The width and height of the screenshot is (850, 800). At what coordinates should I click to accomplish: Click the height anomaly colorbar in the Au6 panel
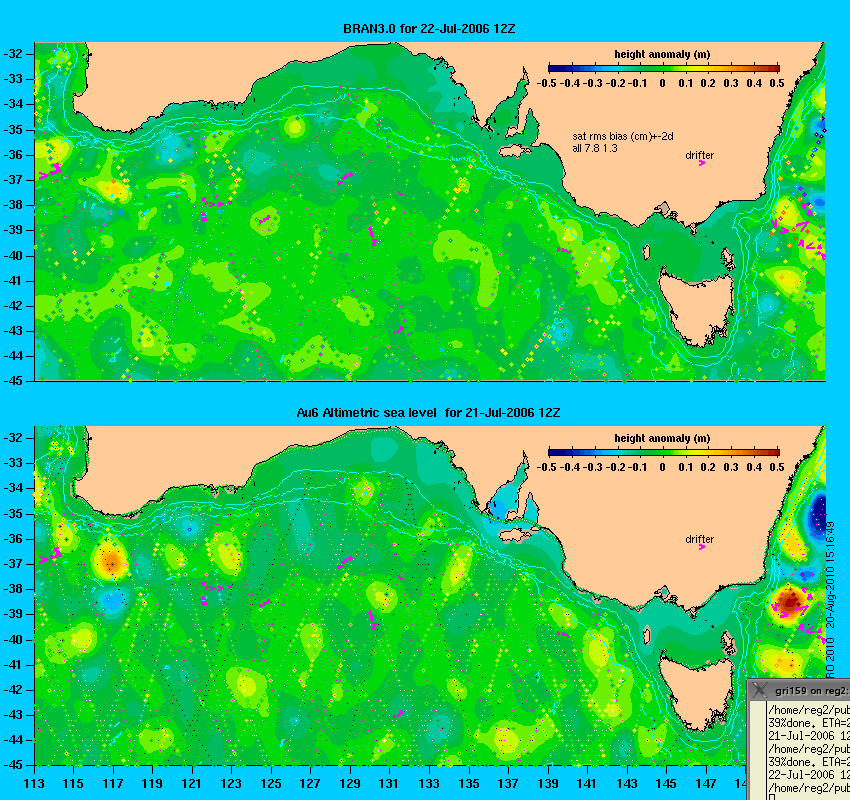pyautogui.click(x=664, y=453)
